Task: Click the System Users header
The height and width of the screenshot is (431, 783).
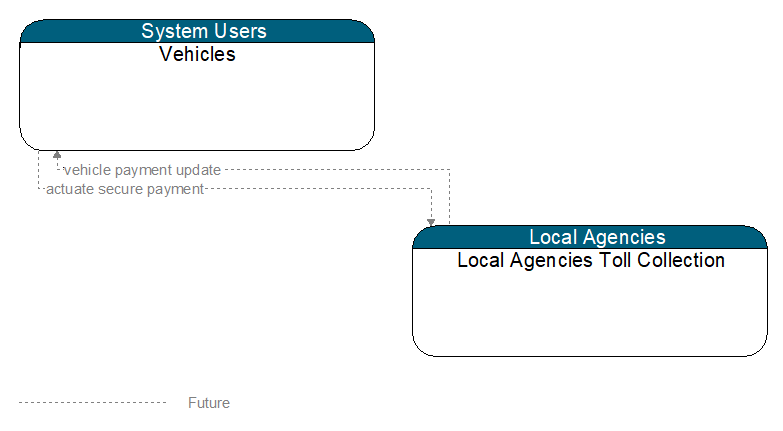Action: coord(197,31)
